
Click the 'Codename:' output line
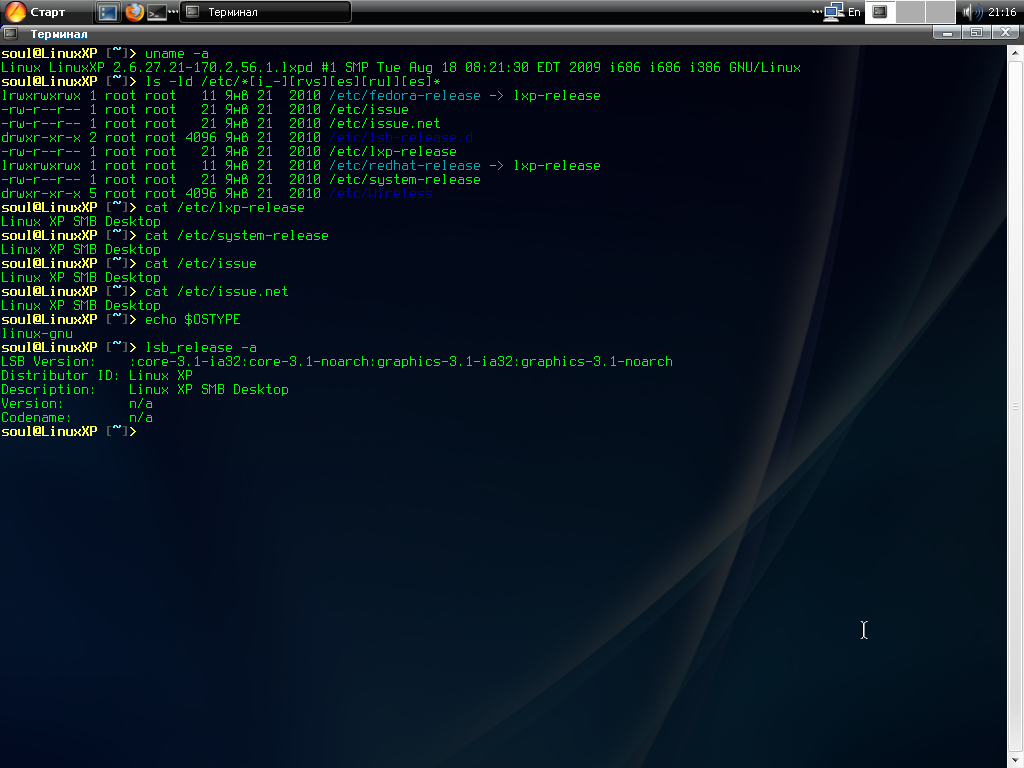pos(76,418)
